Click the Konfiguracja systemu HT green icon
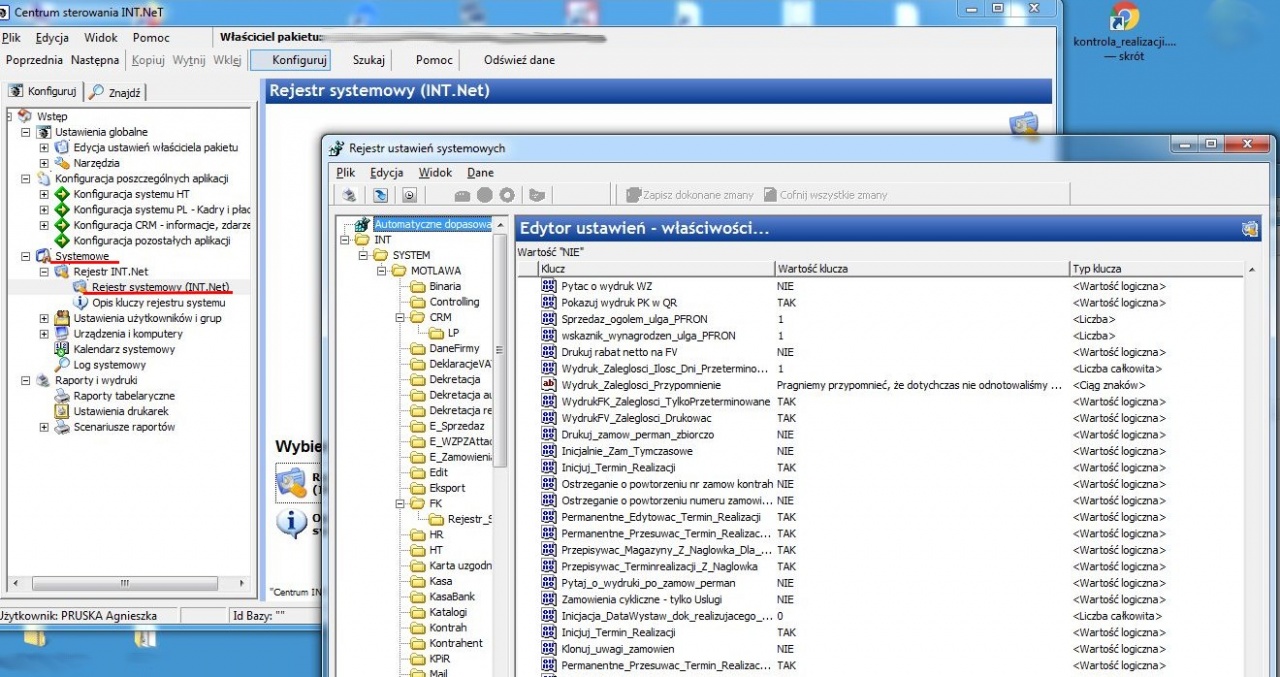This screenshot has width=1280, height=677. coord(62,194)
